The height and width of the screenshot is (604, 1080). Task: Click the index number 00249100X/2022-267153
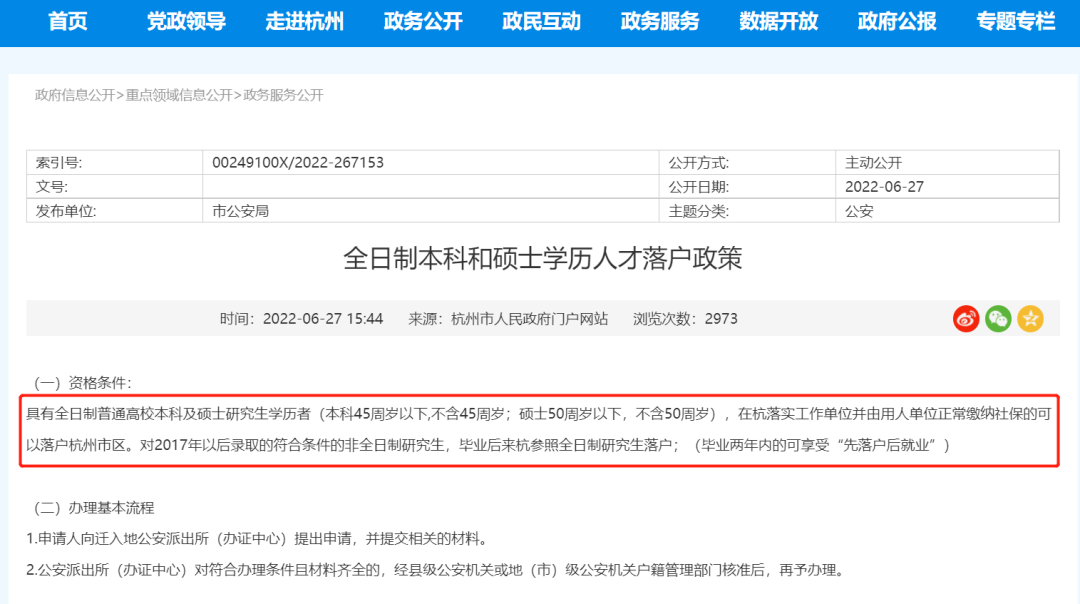pyautogui.click(x=298, y=162)
